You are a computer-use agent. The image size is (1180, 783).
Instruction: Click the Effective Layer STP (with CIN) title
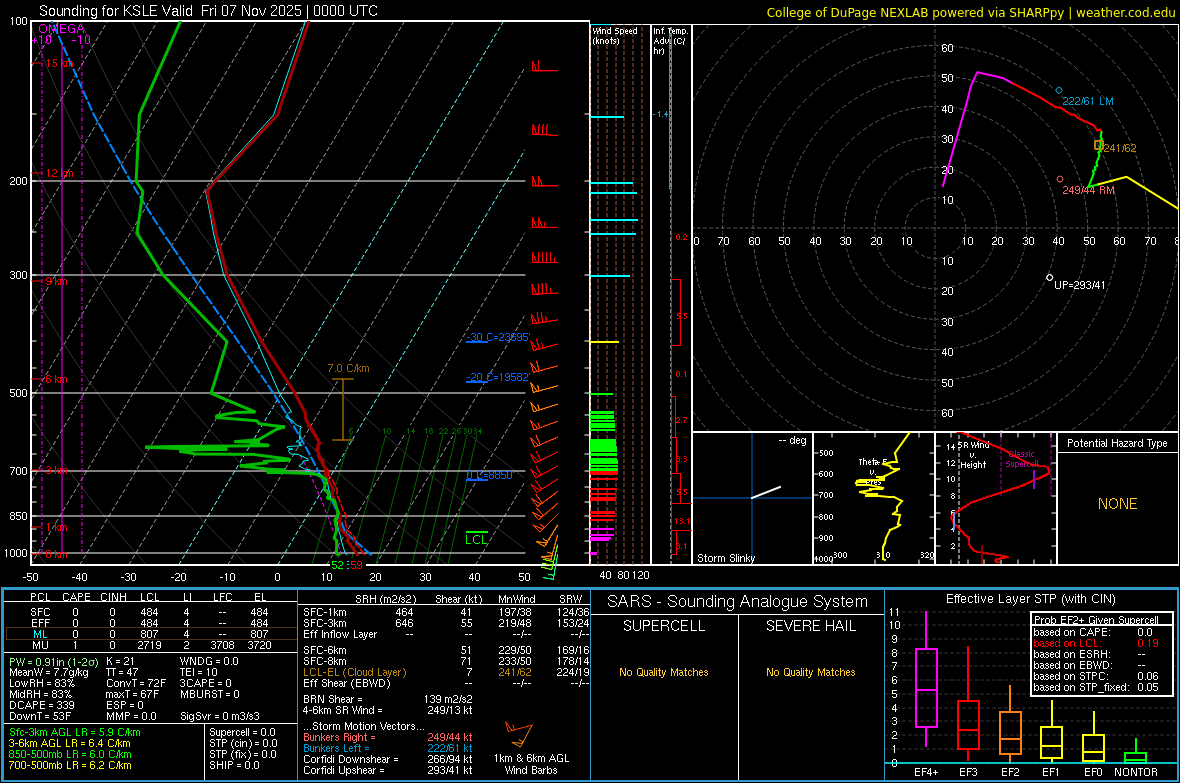pyautogui.click(x=1030, y=599)
